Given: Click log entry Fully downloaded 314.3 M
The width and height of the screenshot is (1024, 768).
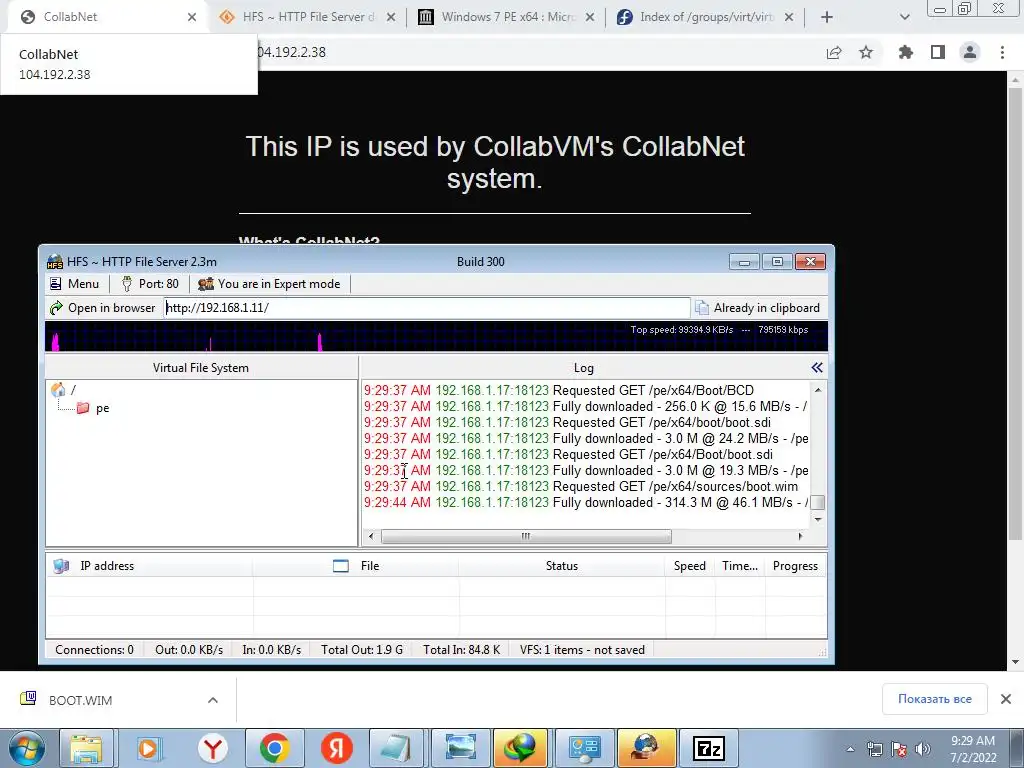Looking at the screenshot, I should click(x=586, y=503).
